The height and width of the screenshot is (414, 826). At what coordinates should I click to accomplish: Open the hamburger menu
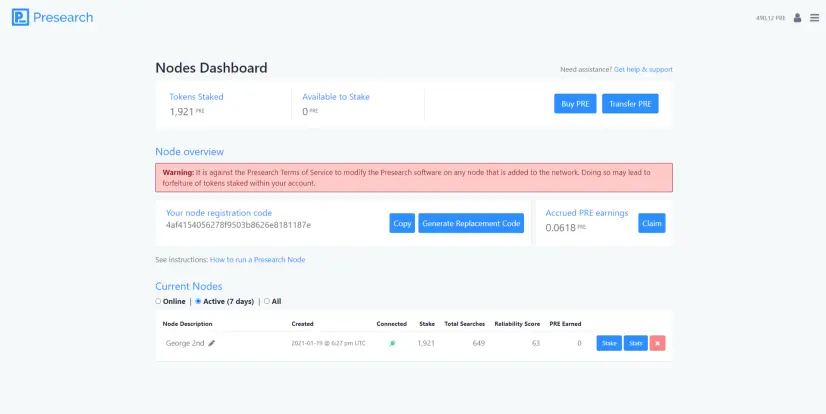click(814, 18)
